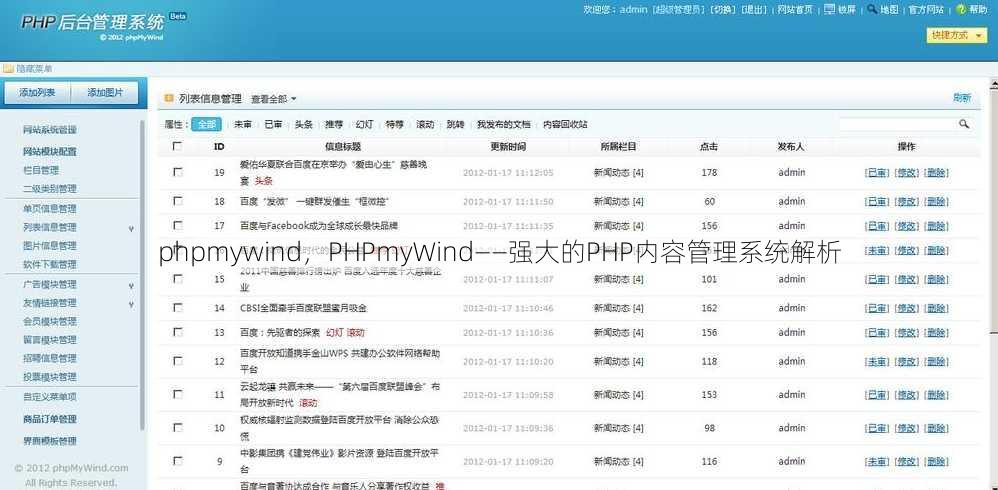Image resolution: width=998 pixels, height=490 pixels.
Task: Open the 网站首页 link in header
Action: [796, 10]
